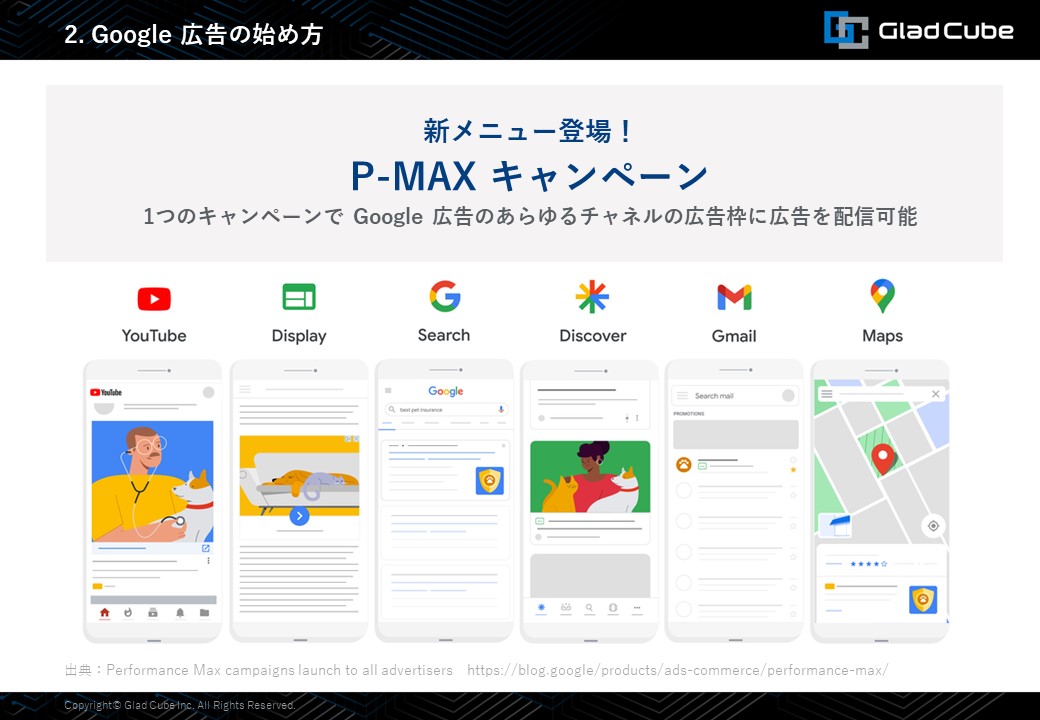The height and width of the screenshot is (720, 1040).
Task: Open the blog.google performance-max URL
Action: click(677, 670)
